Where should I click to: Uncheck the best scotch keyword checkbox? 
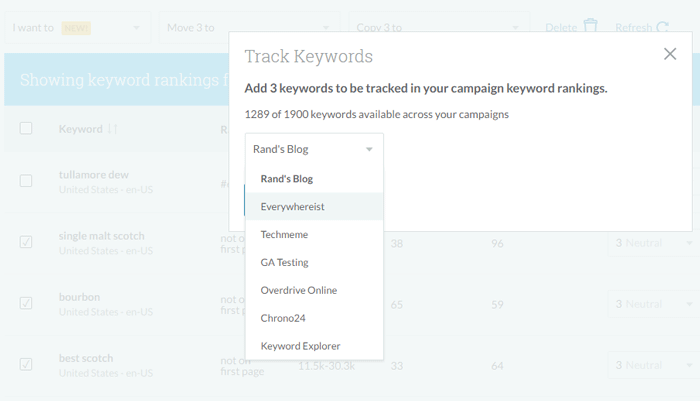[26, 364]
